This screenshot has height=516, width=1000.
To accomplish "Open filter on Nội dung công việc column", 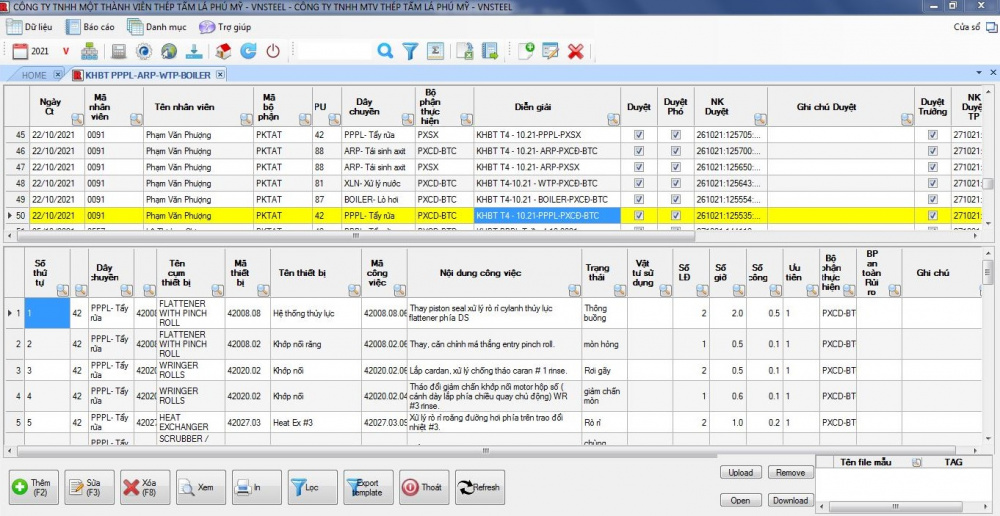I will [574, 290].
